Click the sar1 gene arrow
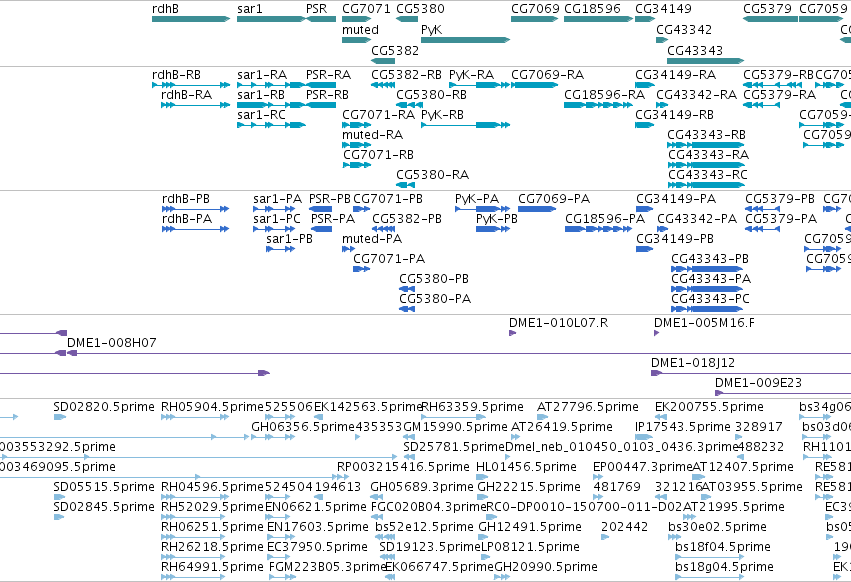The height and width of the screenshot is (582, 851). click(x=271, y=19)
